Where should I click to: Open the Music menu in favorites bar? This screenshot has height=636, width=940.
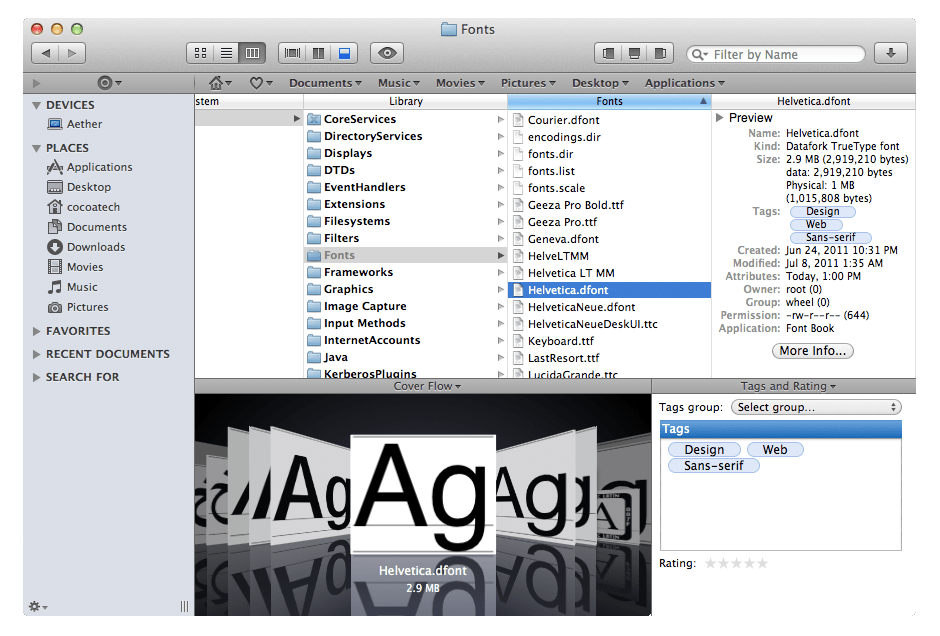click(x=399, y=83)
